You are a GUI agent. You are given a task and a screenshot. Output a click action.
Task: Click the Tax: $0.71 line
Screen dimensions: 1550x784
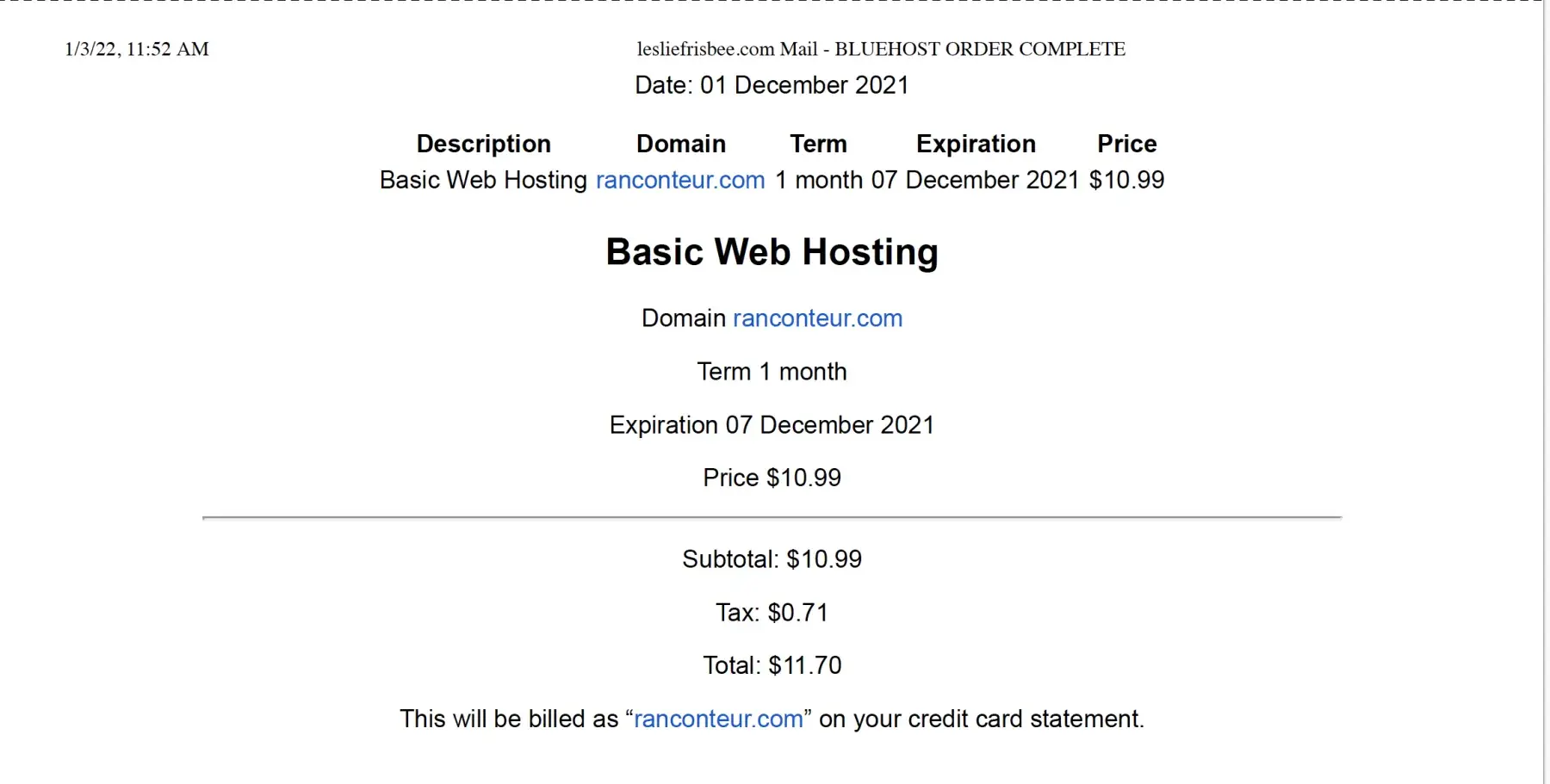[x=772, y=613]
